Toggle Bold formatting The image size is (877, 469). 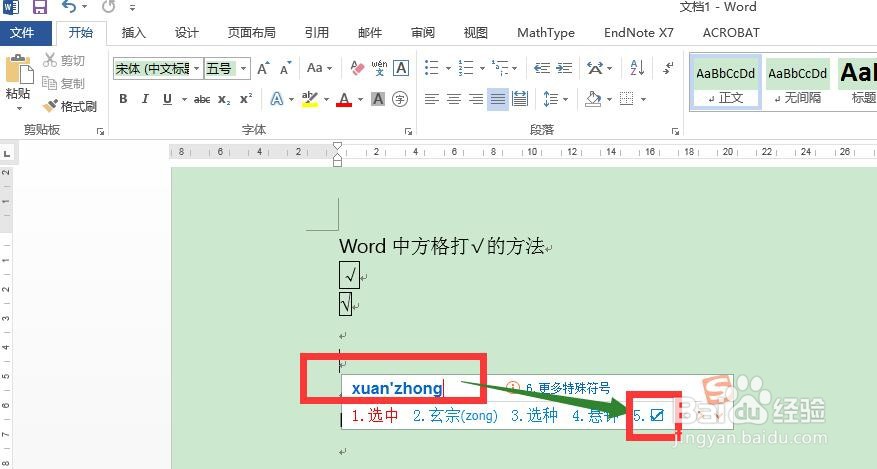[x=124, y=99]
